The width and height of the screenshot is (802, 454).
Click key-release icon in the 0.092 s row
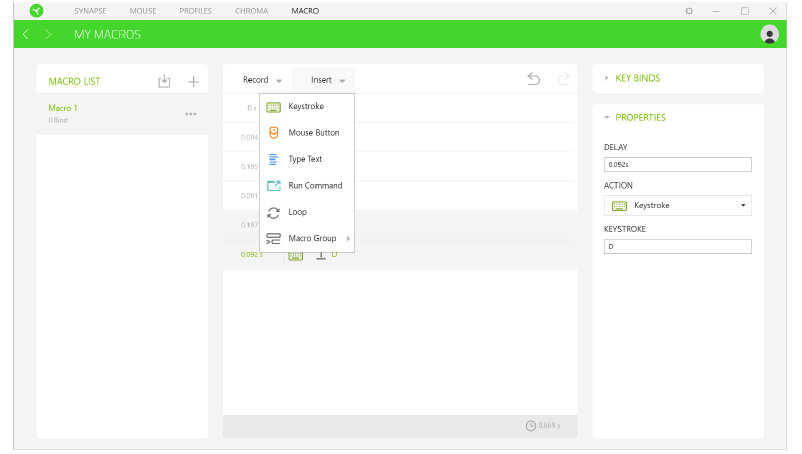(321, 256)
